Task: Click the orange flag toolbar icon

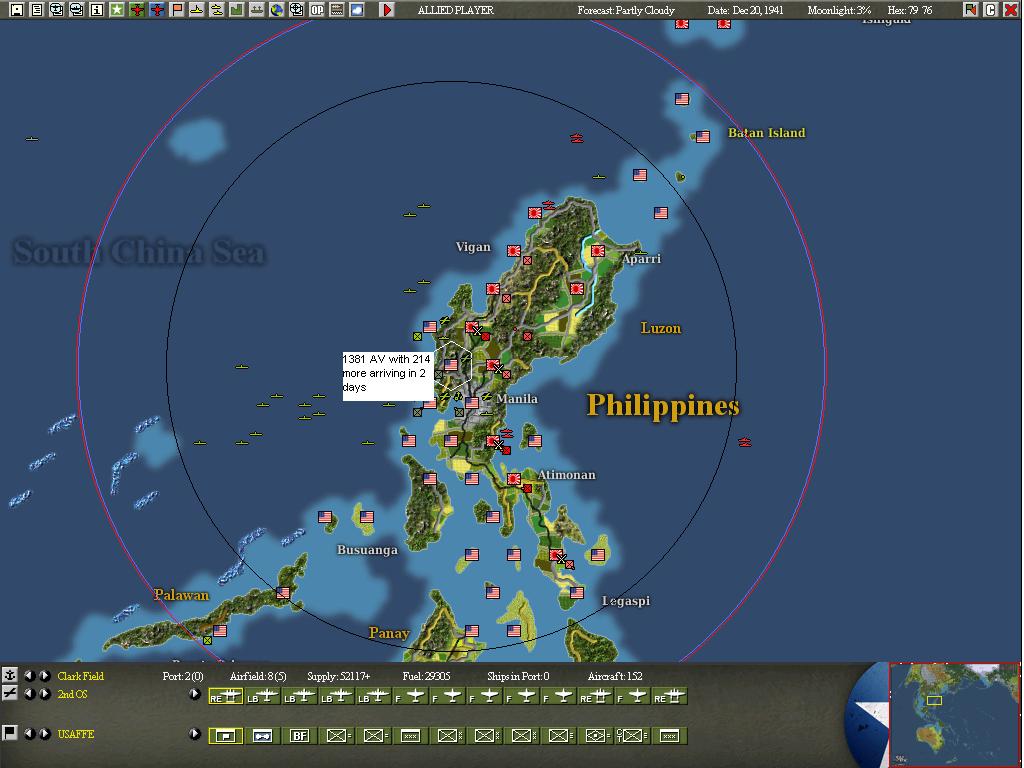Action: 177,10
